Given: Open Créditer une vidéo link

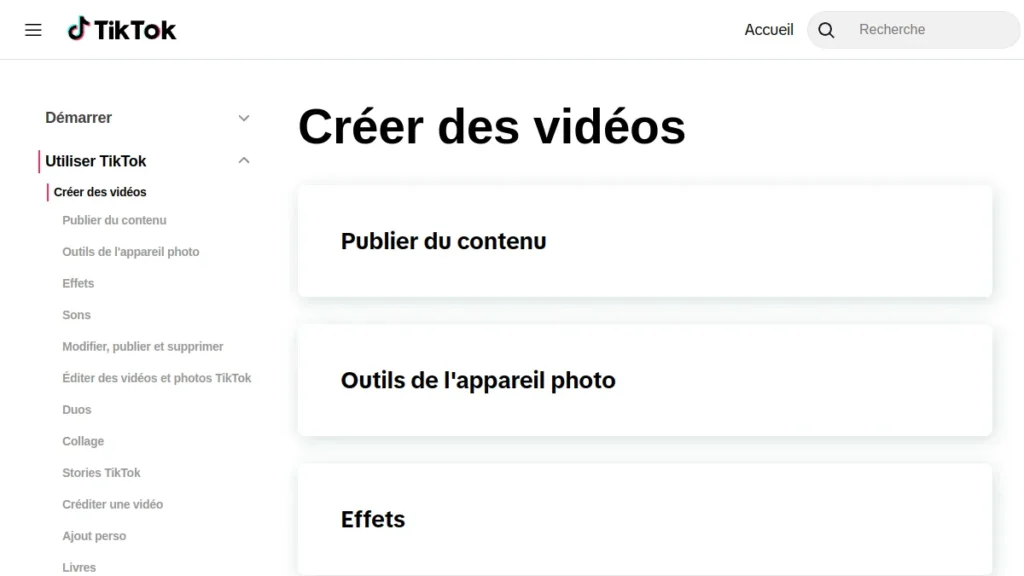Looking at the screenshot, I should click(112, 504).
